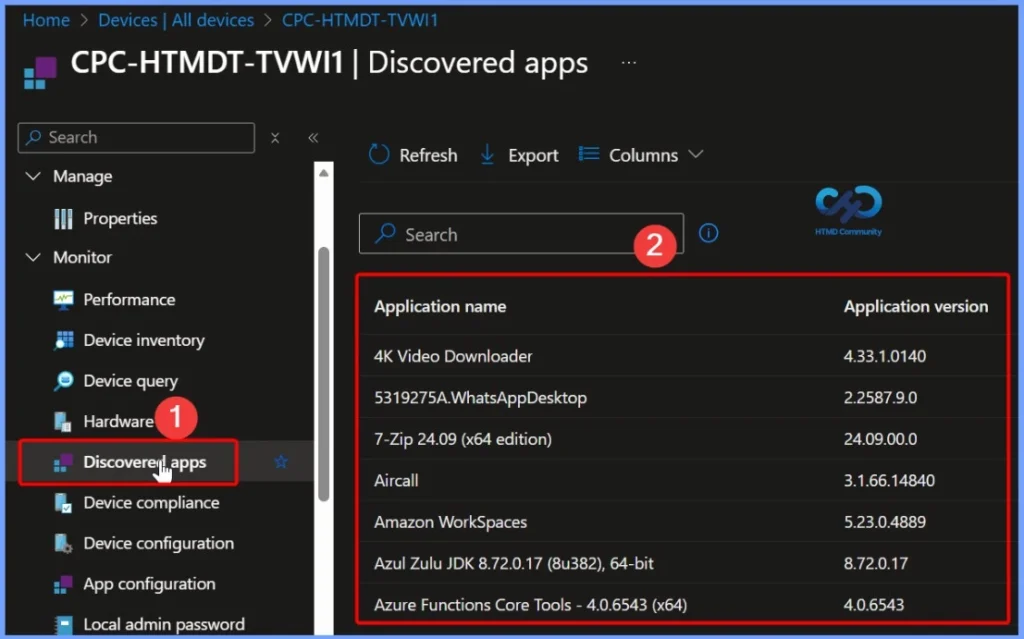Navigate to Devices | All devices breadcrumb

point(176,19)
